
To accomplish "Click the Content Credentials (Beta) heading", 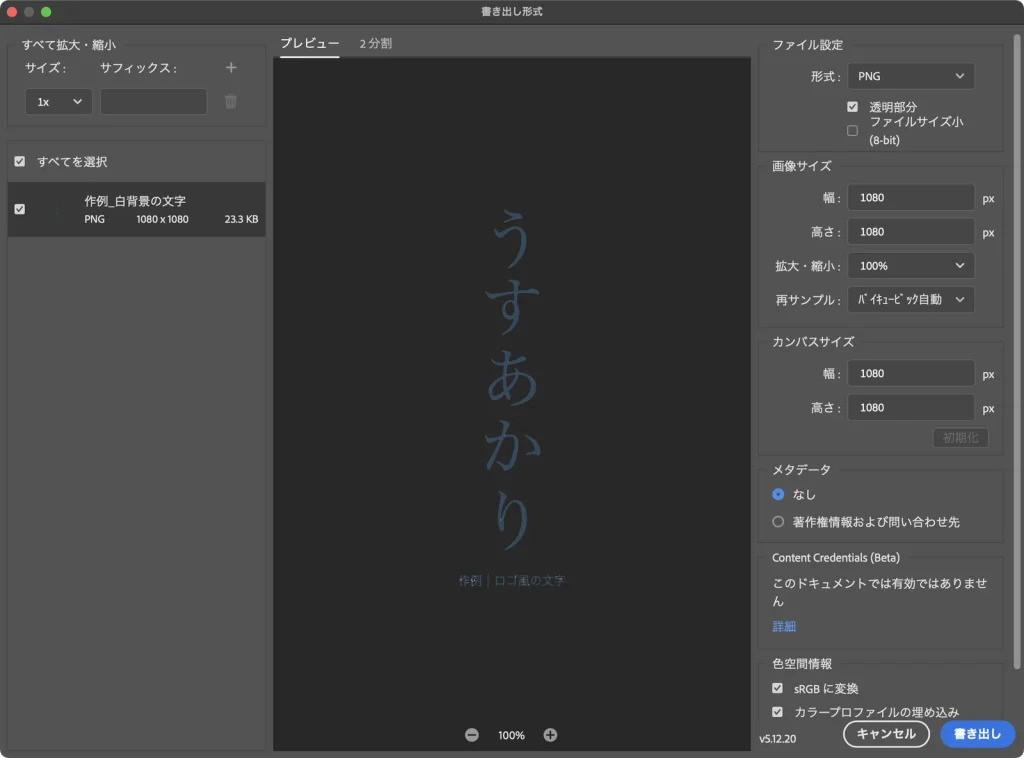I will coord(836,558).
